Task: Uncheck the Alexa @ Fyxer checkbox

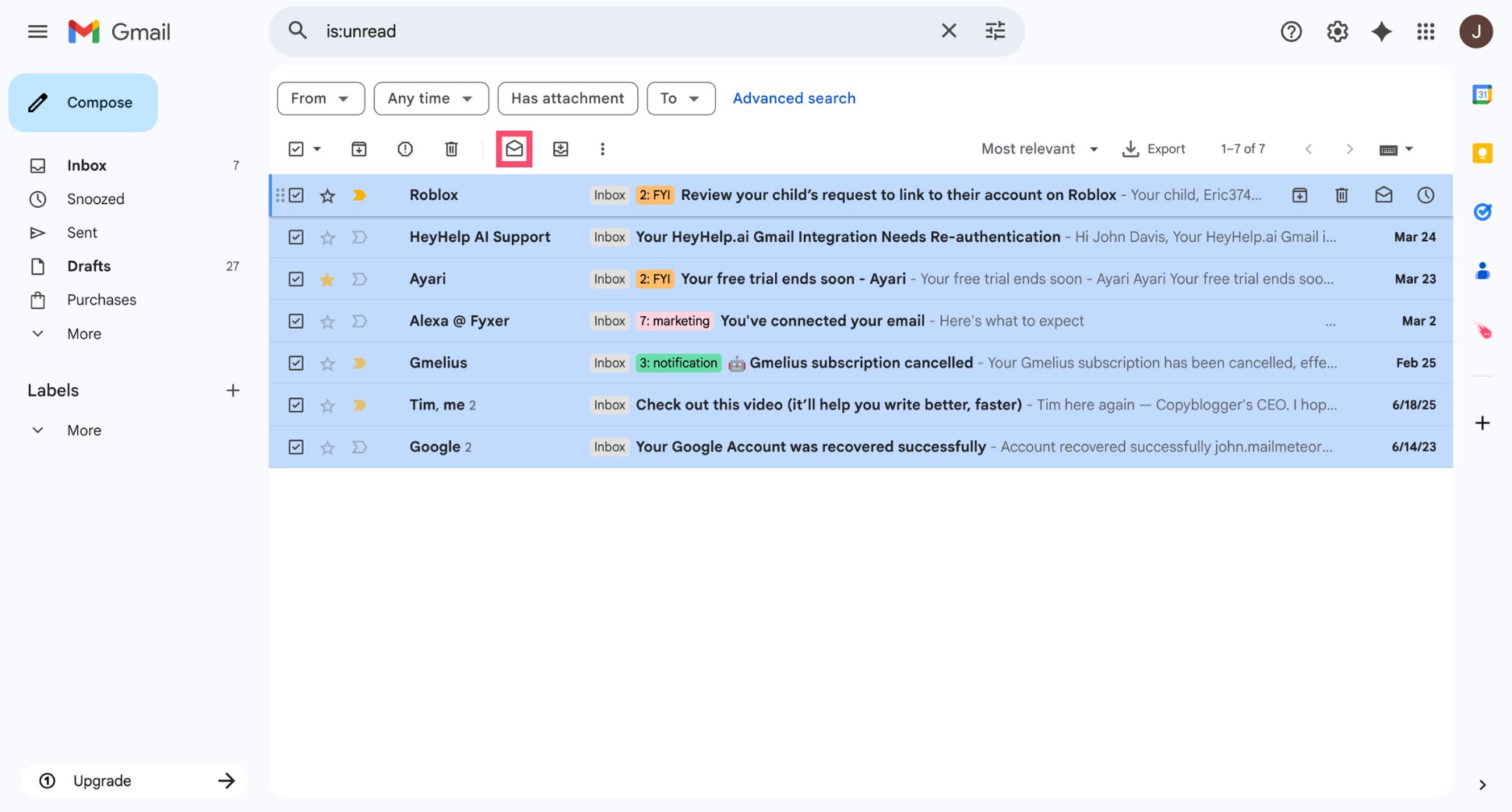Action: click(x=296, y=321)
